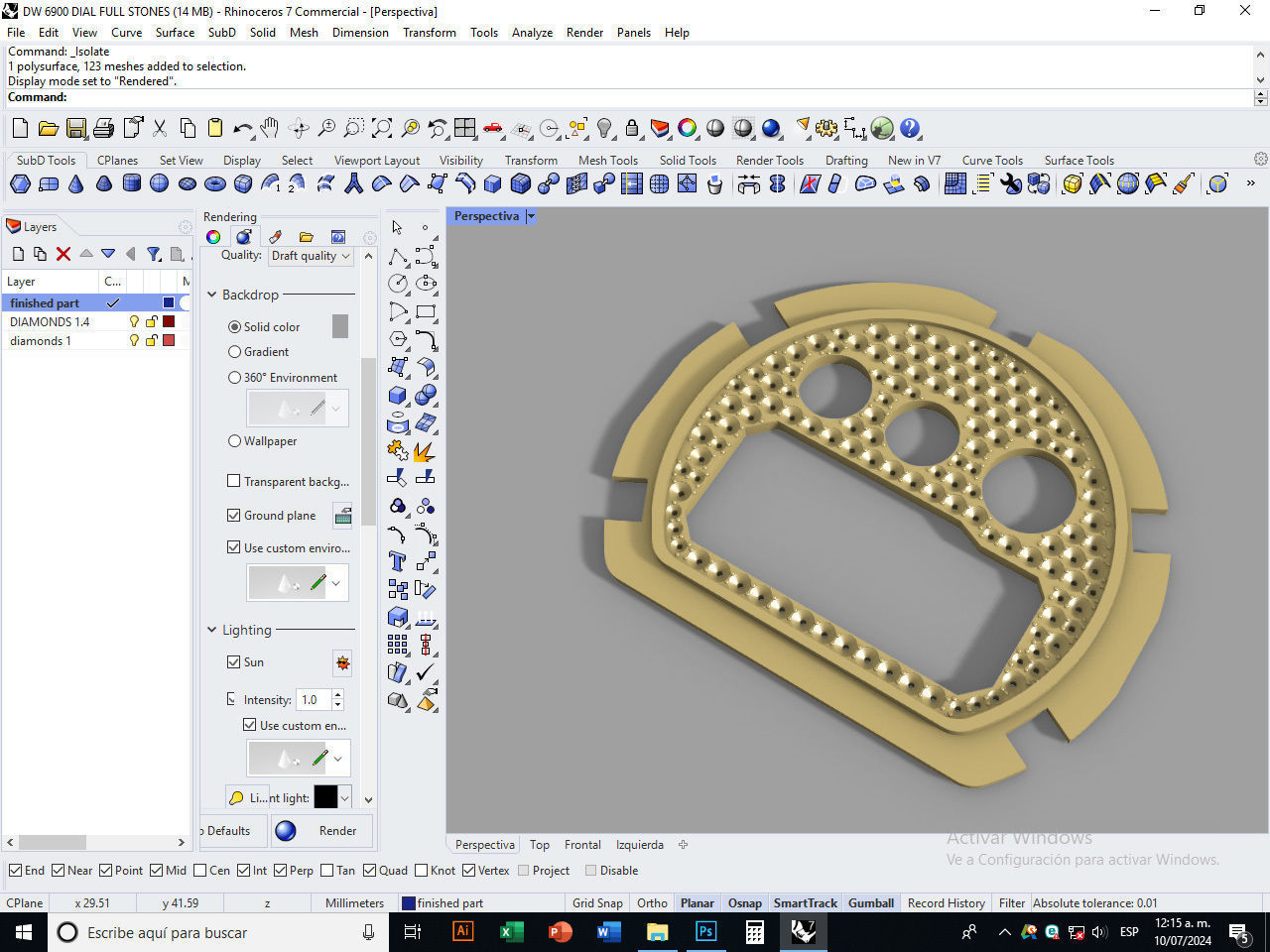Select the 360° Environment backdrop option
The image size is (1270, 952).
[x=234, y=377]
